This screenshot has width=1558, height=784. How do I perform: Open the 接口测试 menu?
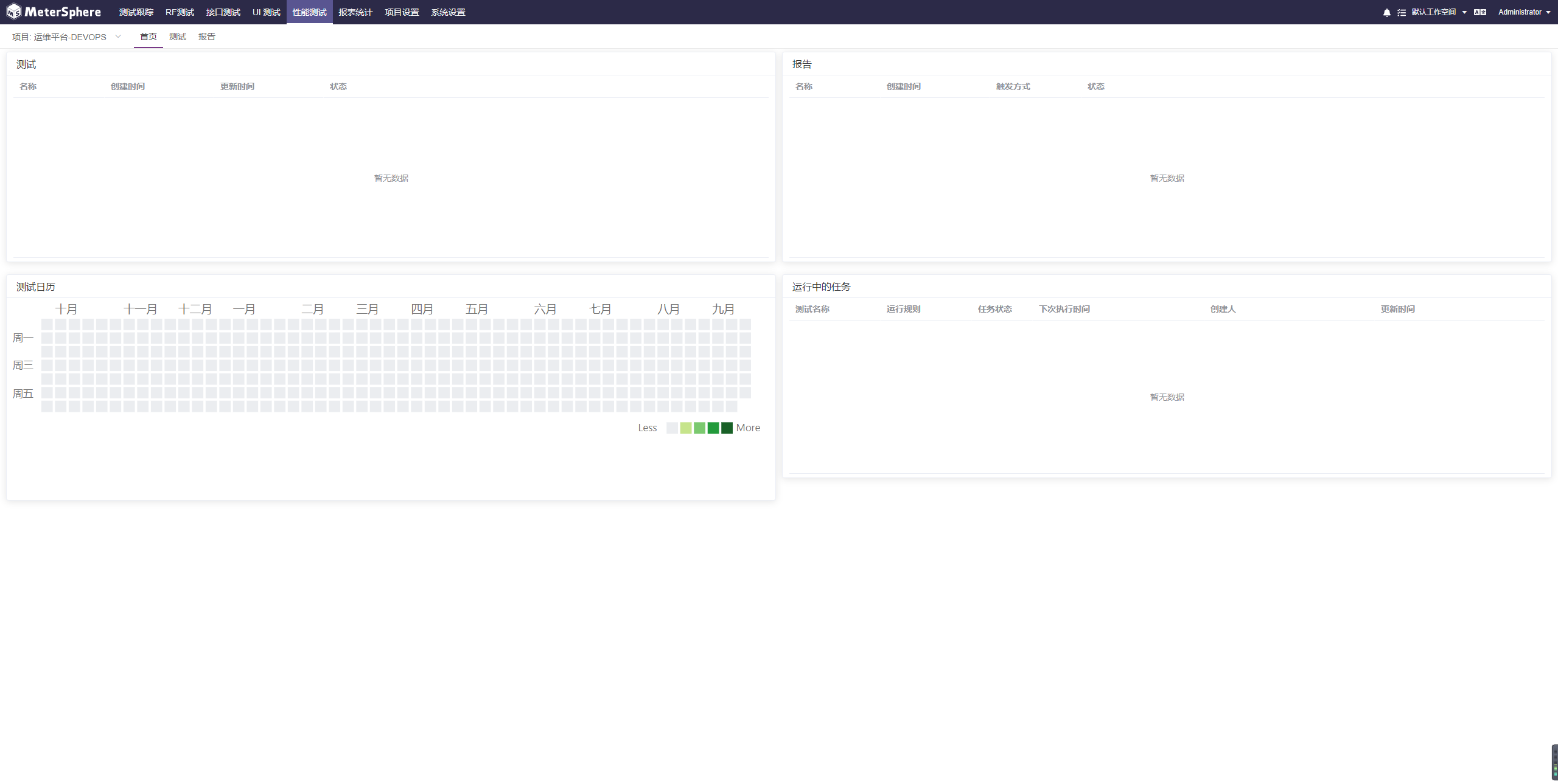click(x=223, y=12)
